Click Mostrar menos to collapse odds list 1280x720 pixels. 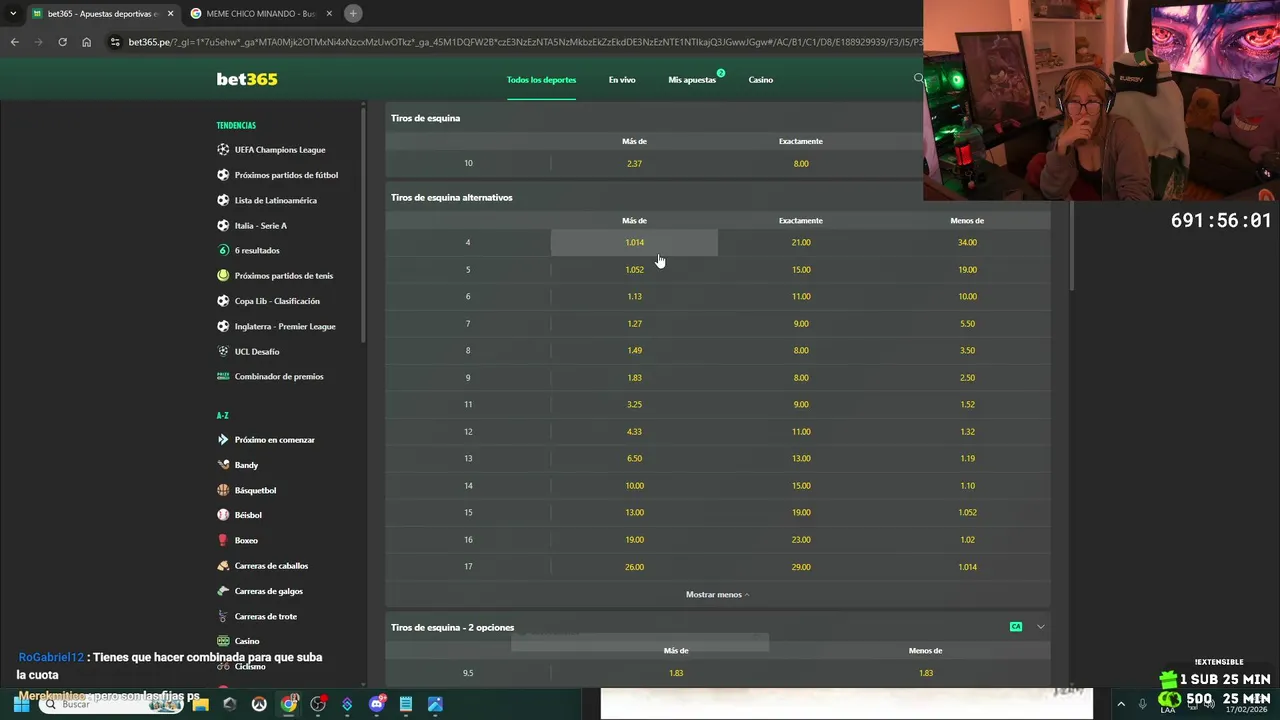(717, 594)
